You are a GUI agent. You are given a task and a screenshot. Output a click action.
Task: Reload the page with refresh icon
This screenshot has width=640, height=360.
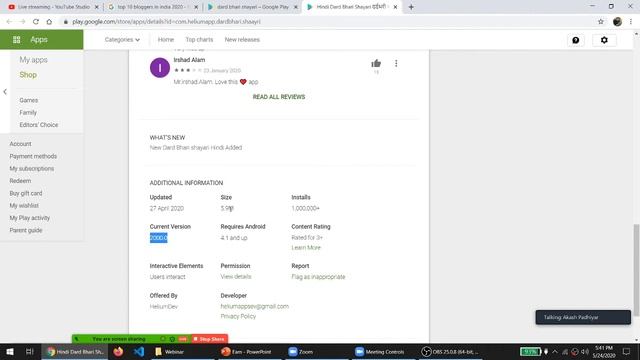pos(36,22)
